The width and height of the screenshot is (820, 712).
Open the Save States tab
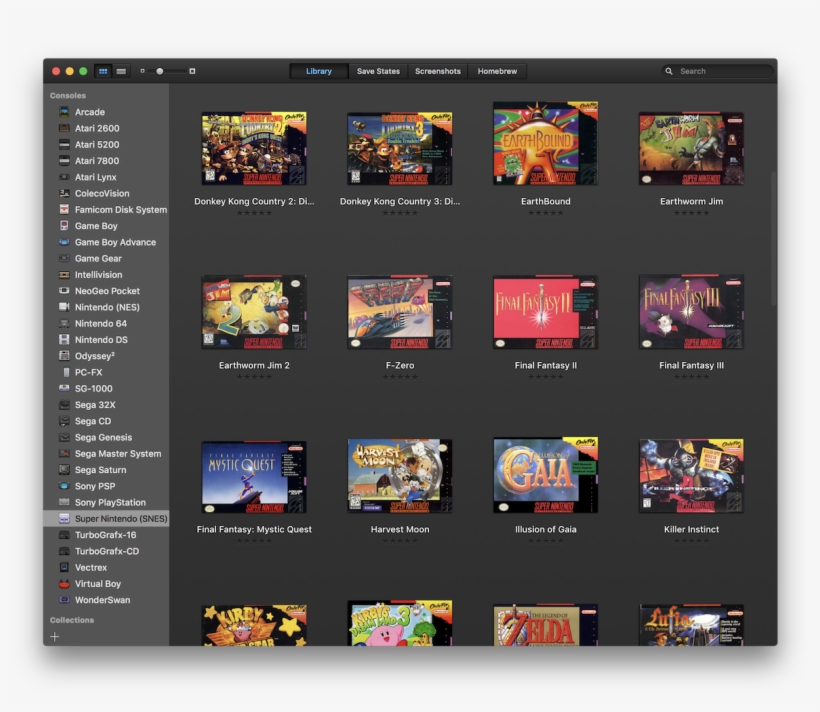click(378, 71)
